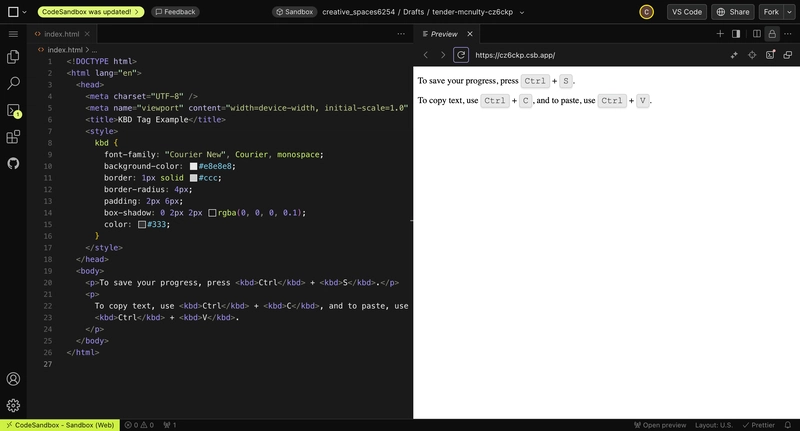Image resolution: width=800 pixels, height=431 pixels.
Task: Click the CodeSandbox was updated banner
Action: (x=91, y=12)
